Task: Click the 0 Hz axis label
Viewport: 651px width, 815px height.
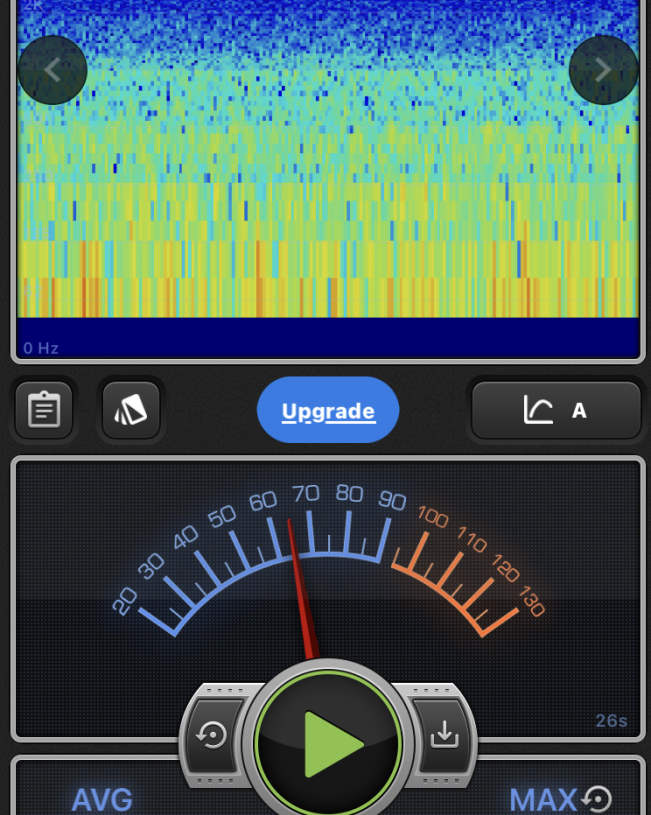Action: [41, 348]
